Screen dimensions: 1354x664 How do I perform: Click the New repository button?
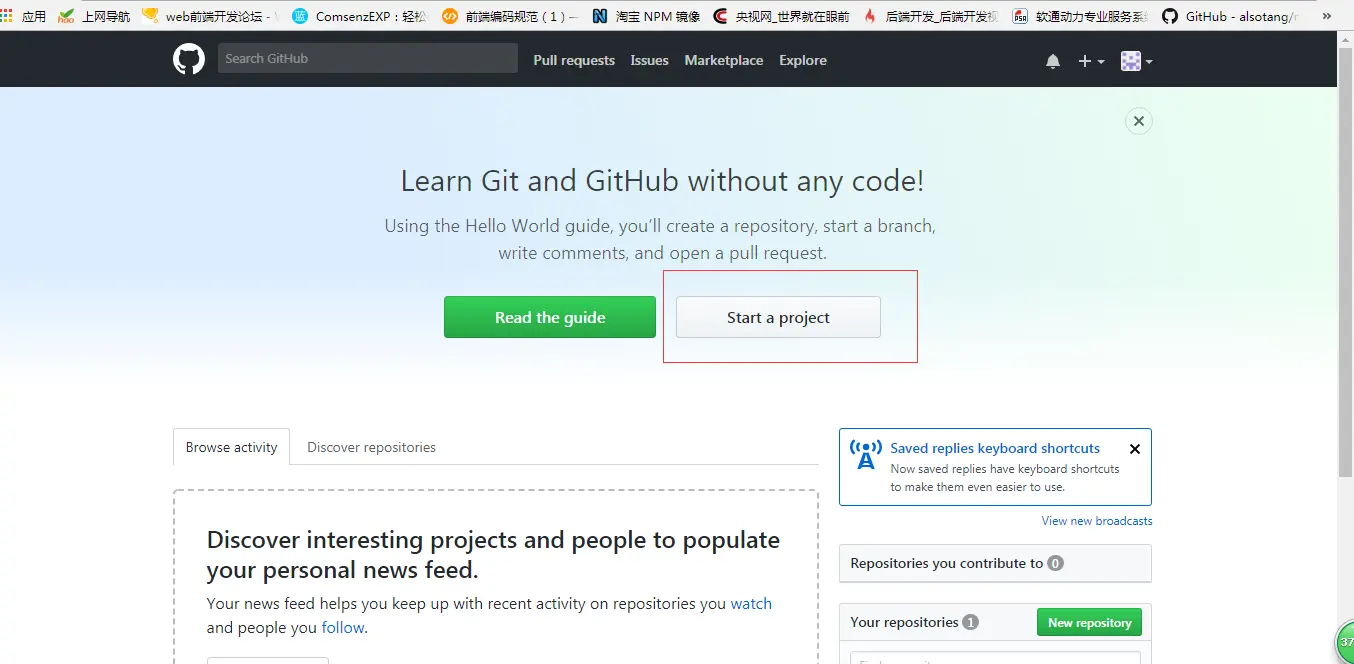click(x=1089, y=622)
